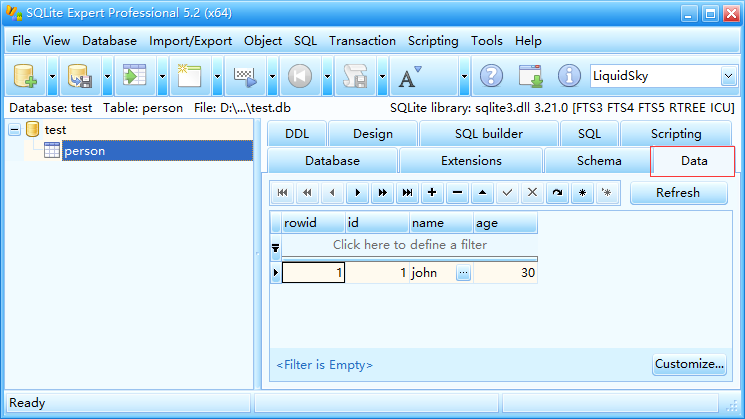Click the new database icon
The height and width of the screenshot is (419, 745).
25,76
